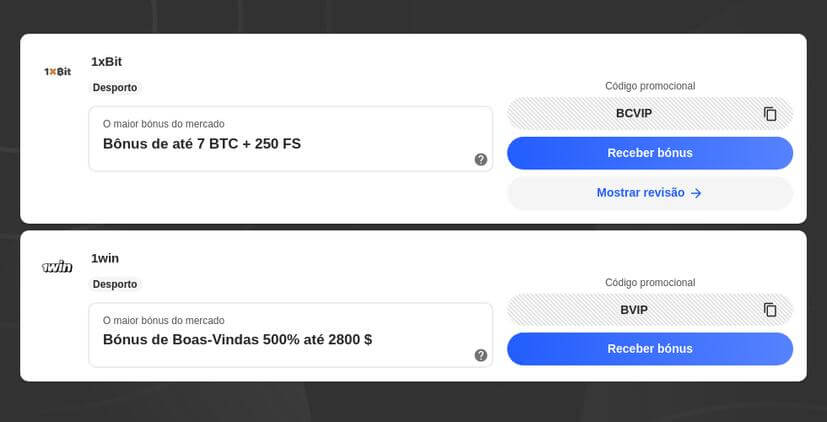Click help icon in 1xBit bonus box
The image size is (827, 422).
tap(481, 159)
